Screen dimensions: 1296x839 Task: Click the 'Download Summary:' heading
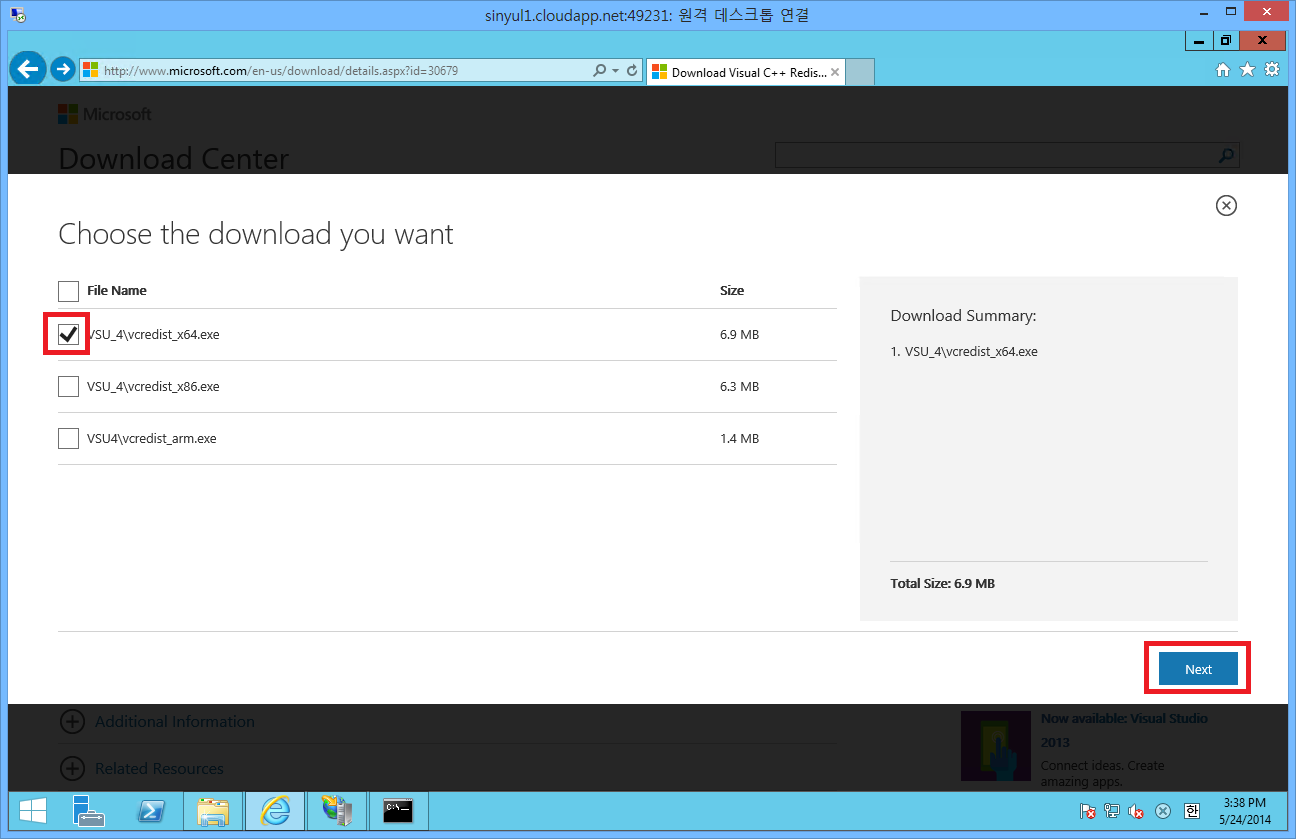tap(963, 316)
